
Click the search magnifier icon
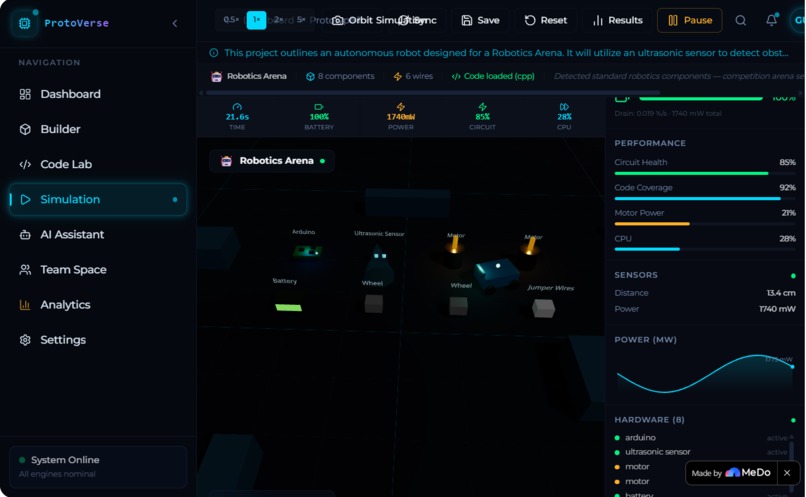[x=741, y=20]
